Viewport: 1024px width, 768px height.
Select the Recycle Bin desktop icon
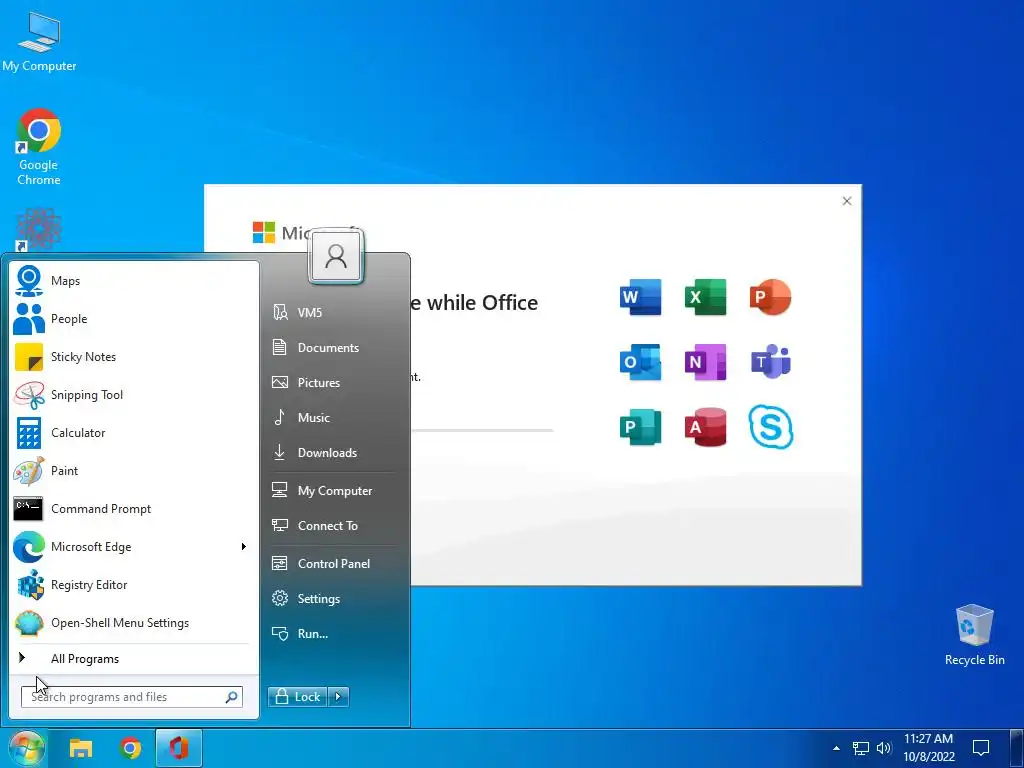click(974, 634)
